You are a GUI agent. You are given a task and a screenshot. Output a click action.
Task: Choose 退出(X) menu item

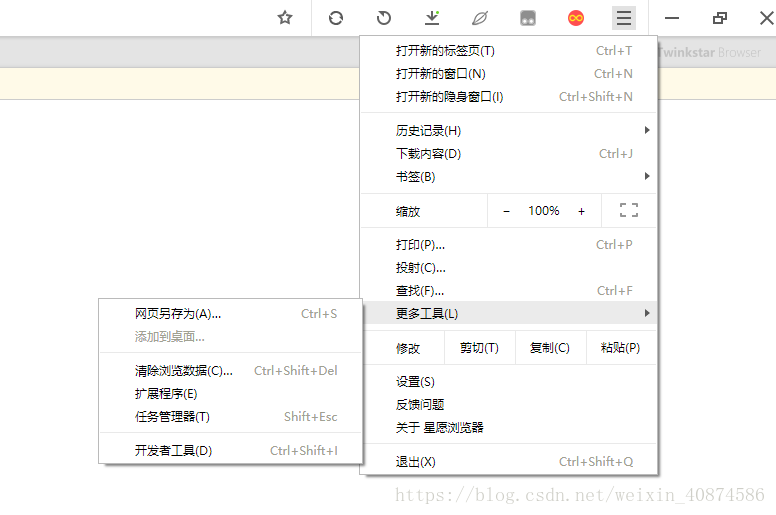tap(508, 462)
